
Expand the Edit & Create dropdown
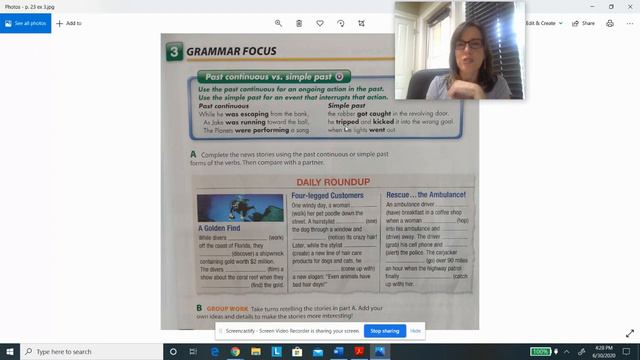[x=544, y=23]
